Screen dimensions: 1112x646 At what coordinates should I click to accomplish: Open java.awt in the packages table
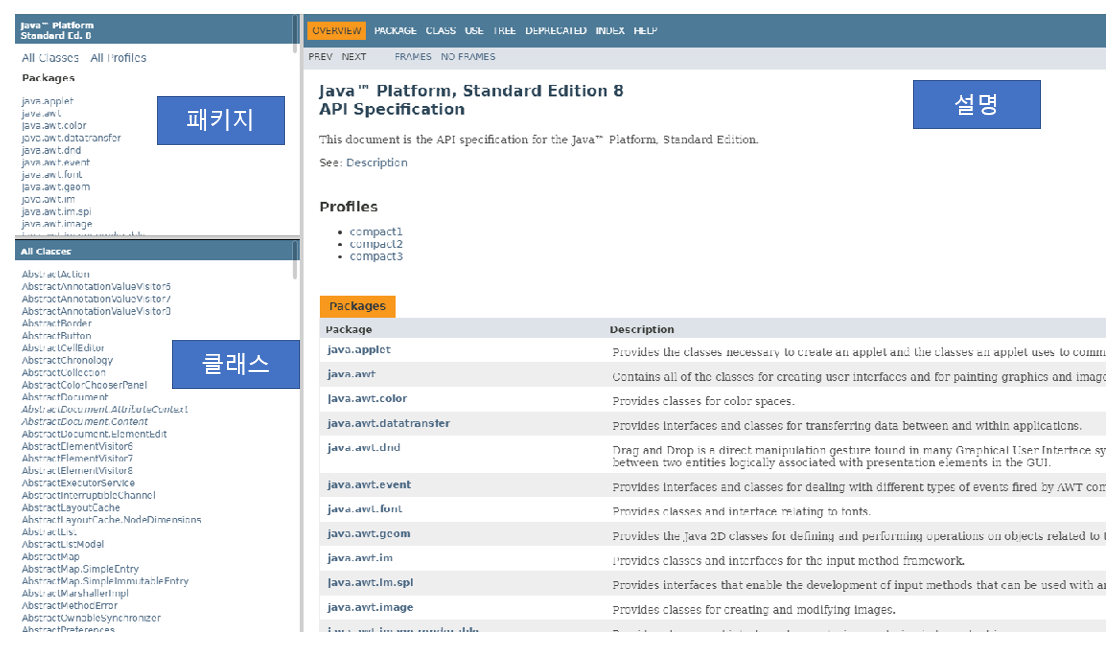point(351,374)
